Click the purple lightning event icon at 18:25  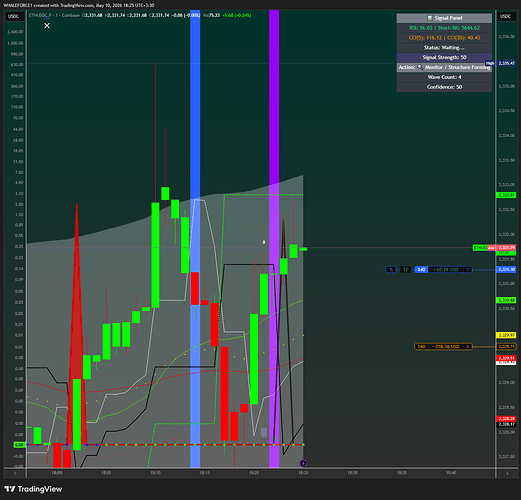303,463
